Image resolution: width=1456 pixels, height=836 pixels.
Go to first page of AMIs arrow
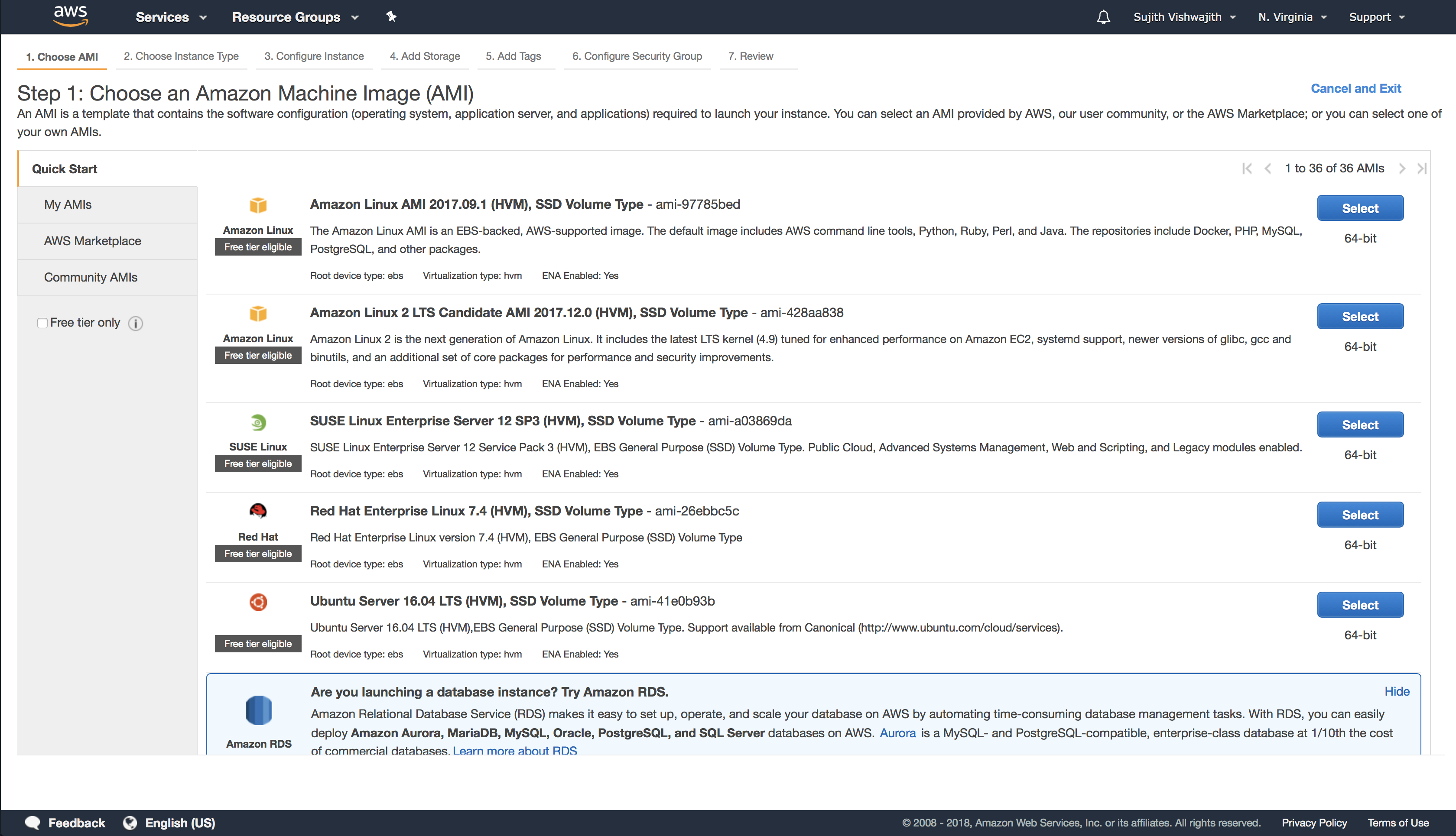pyautogui.click(x=1247, y=168)
